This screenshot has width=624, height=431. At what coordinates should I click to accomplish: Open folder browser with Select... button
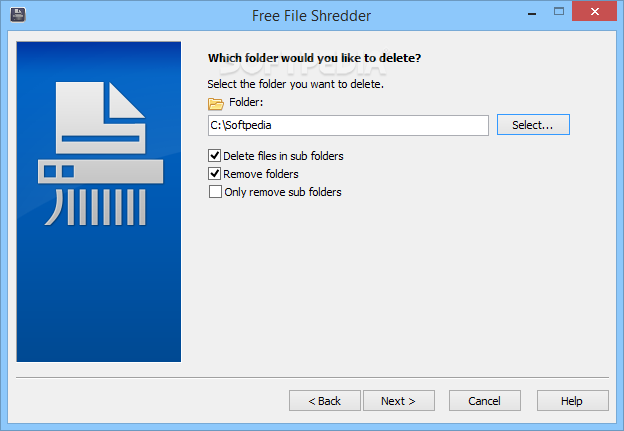533,125
